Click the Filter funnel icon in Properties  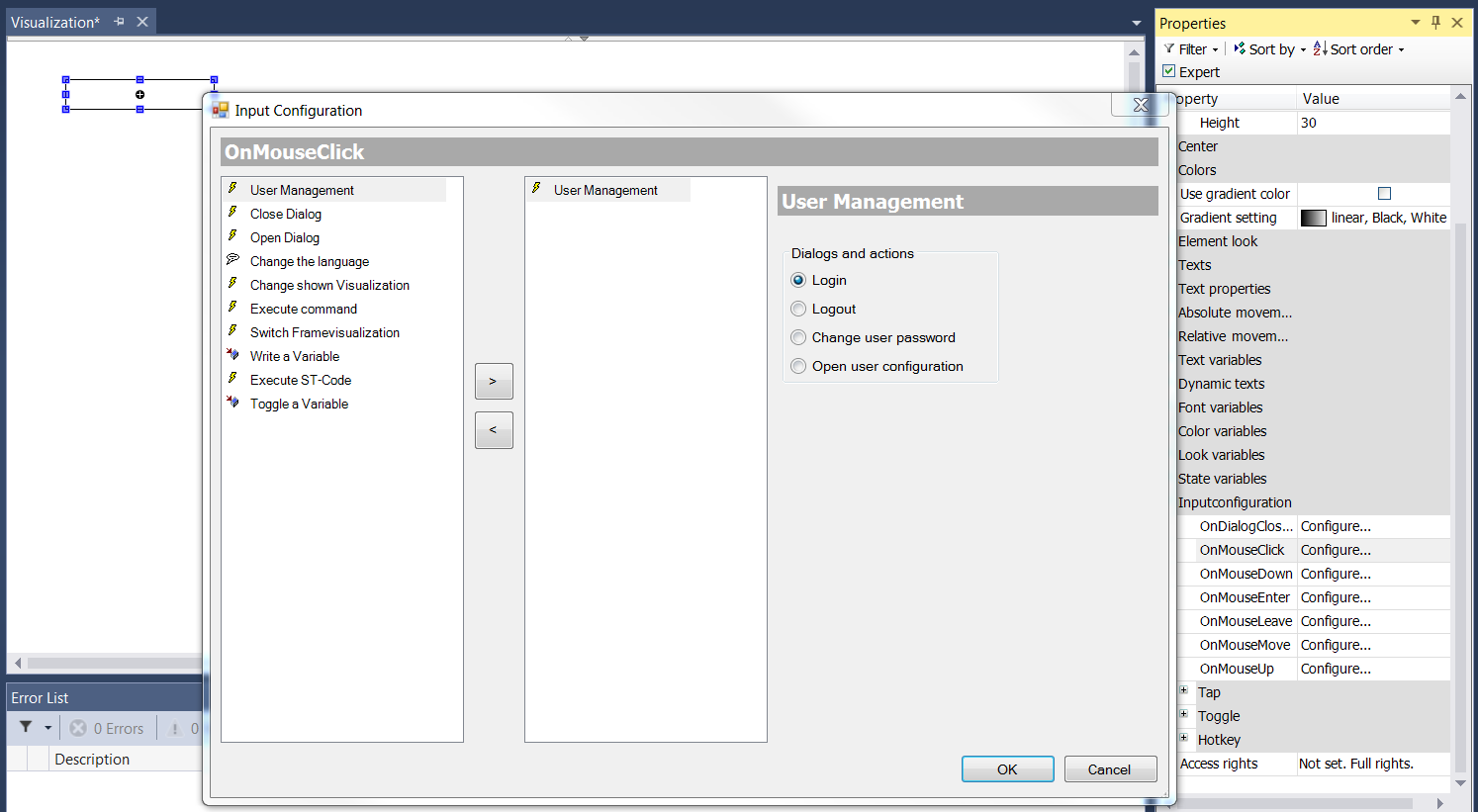pos(1169,48)
